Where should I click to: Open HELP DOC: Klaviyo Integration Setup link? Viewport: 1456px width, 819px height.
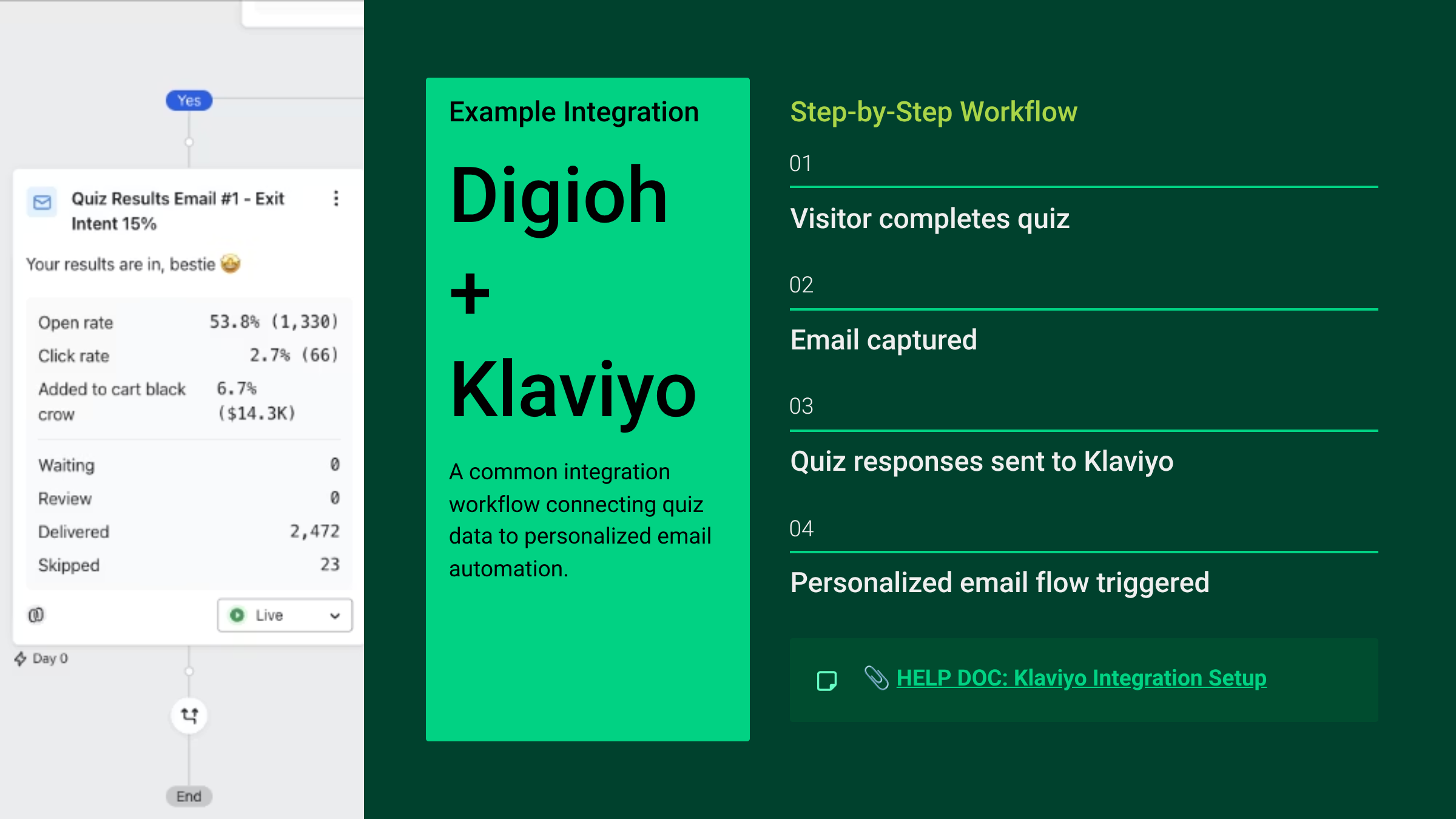click(x=1081, y=678)
